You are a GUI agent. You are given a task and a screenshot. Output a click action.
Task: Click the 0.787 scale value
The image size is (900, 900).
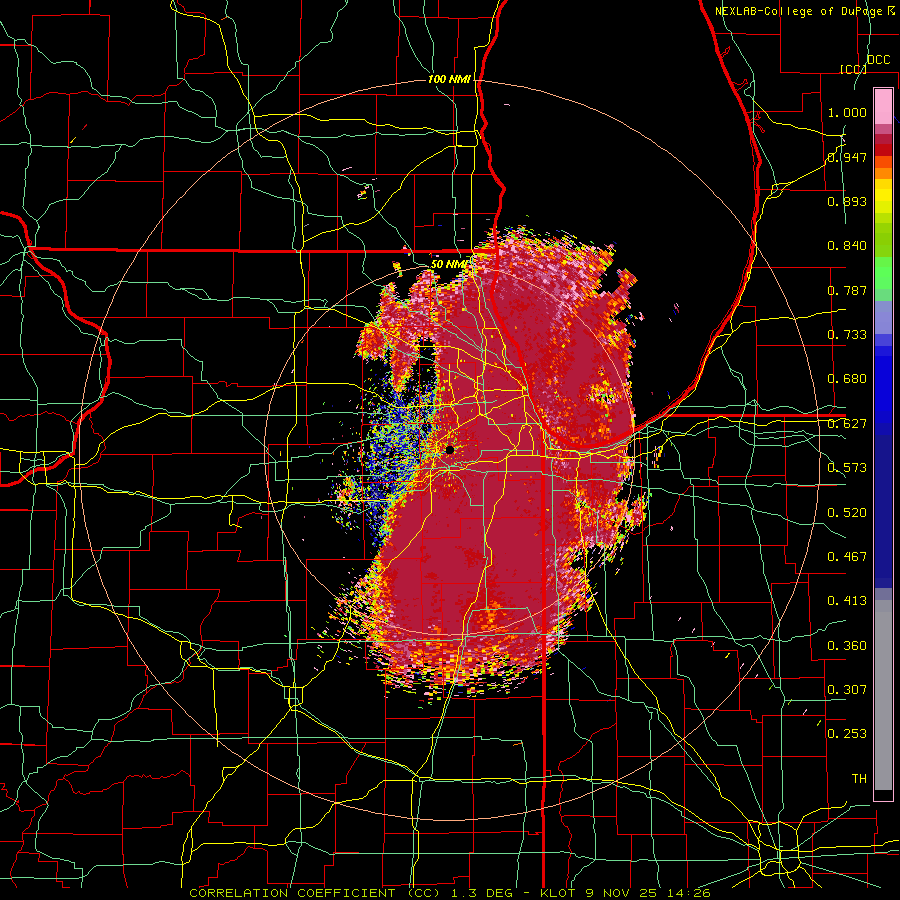click(847, 290)
